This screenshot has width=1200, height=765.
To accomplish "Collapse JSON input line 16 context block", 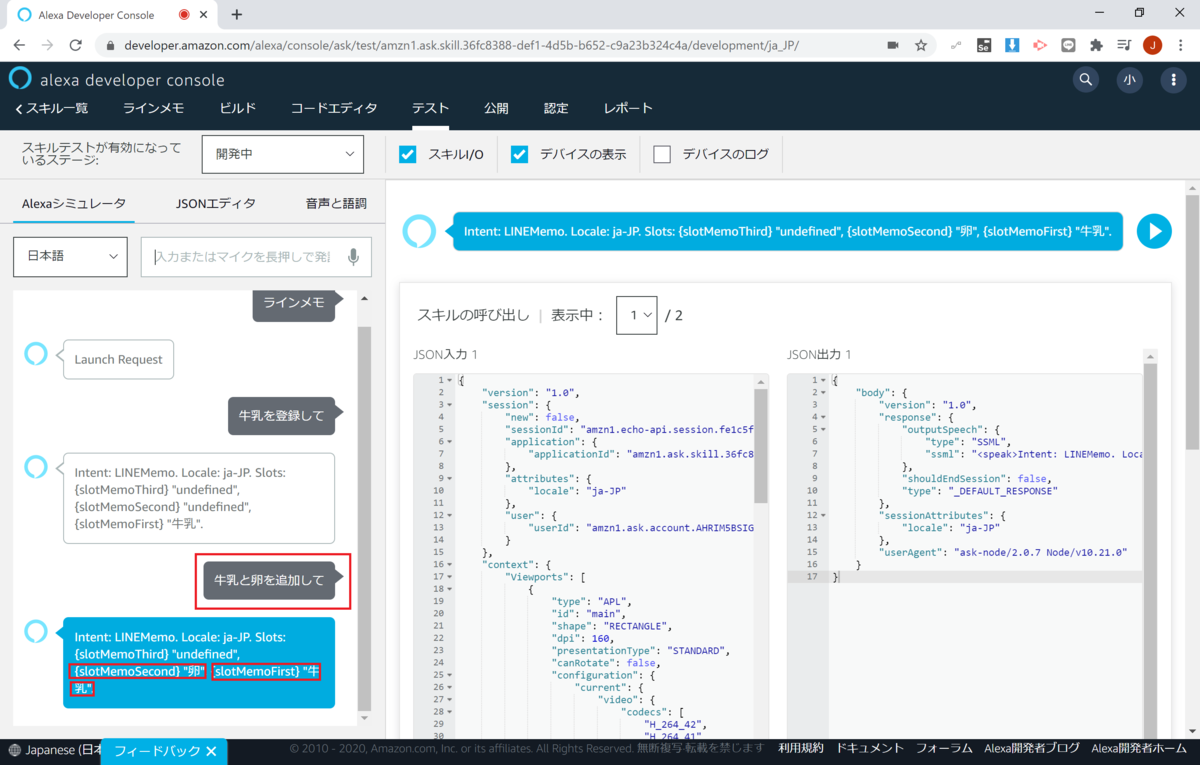I will tap(451, 564).
